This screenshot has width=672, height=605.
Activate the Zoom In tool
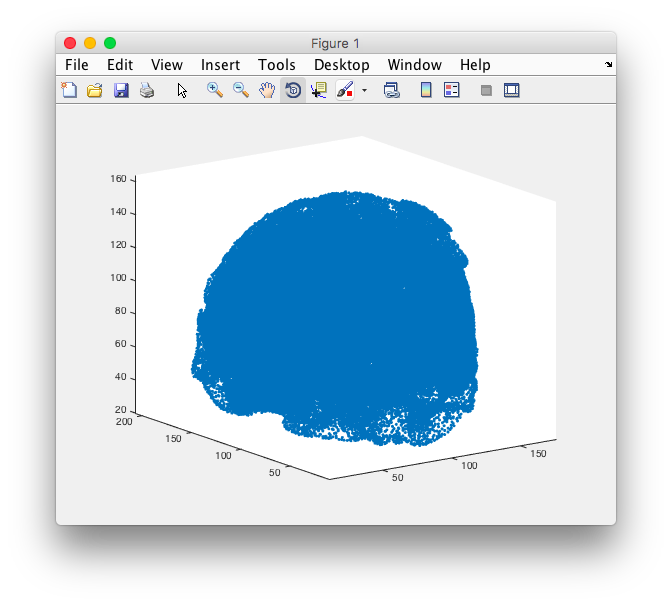215,90
